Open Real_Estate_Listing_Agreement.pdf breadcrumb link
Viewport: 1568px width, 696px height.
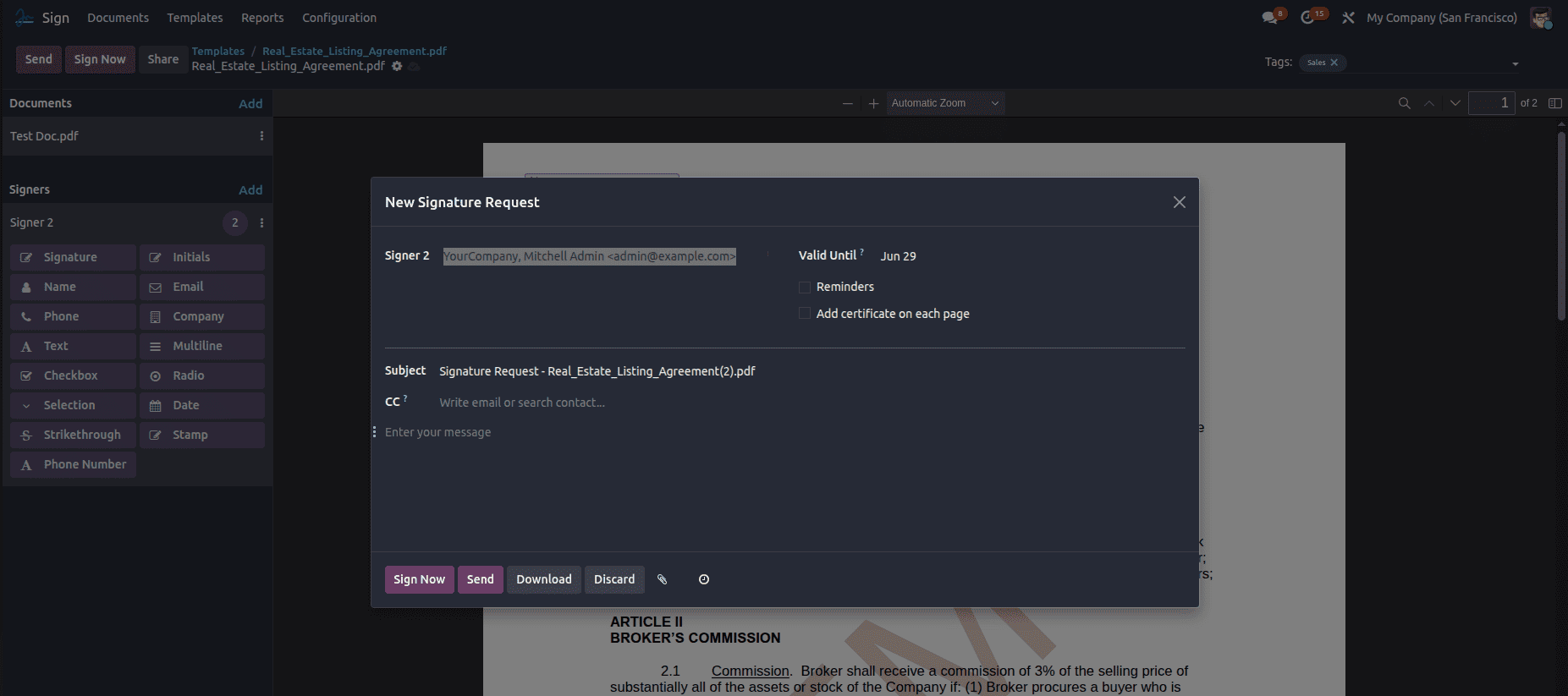tap(355, 52)
